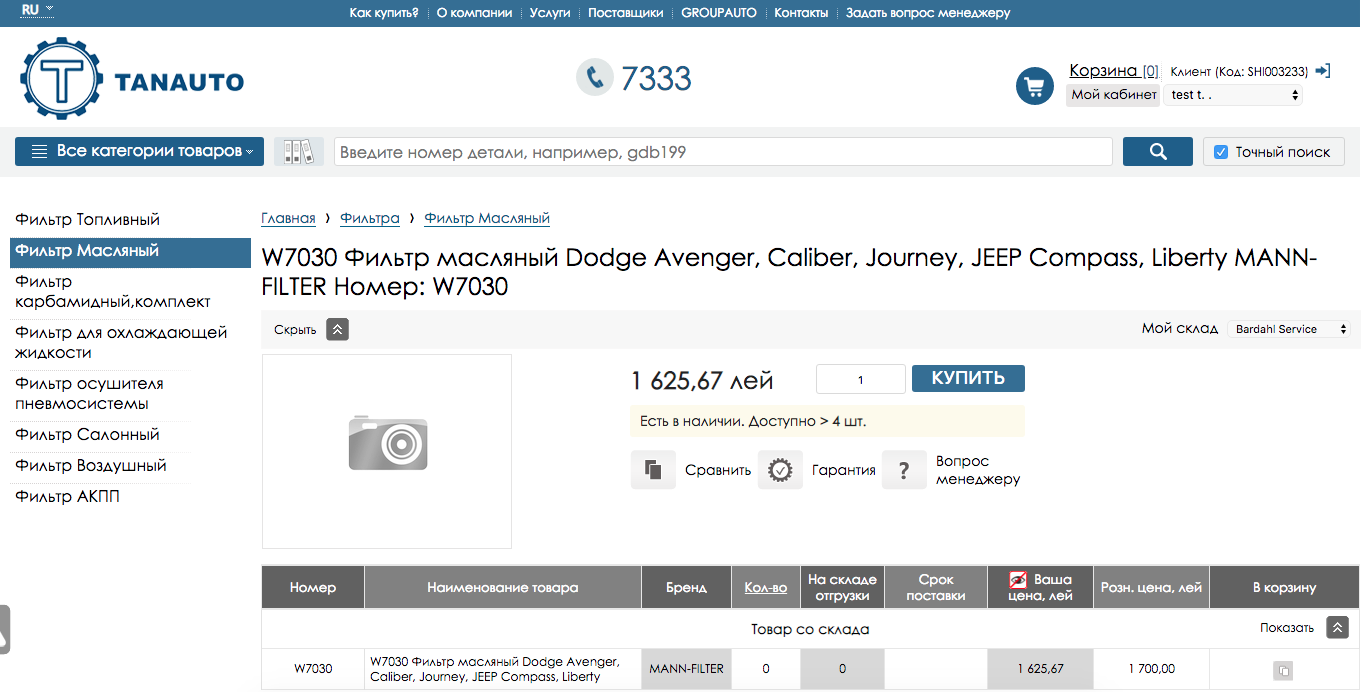Expand warehouse goods with Показать arrow
Screen dimensions: 1361x692
(1337, 627)
